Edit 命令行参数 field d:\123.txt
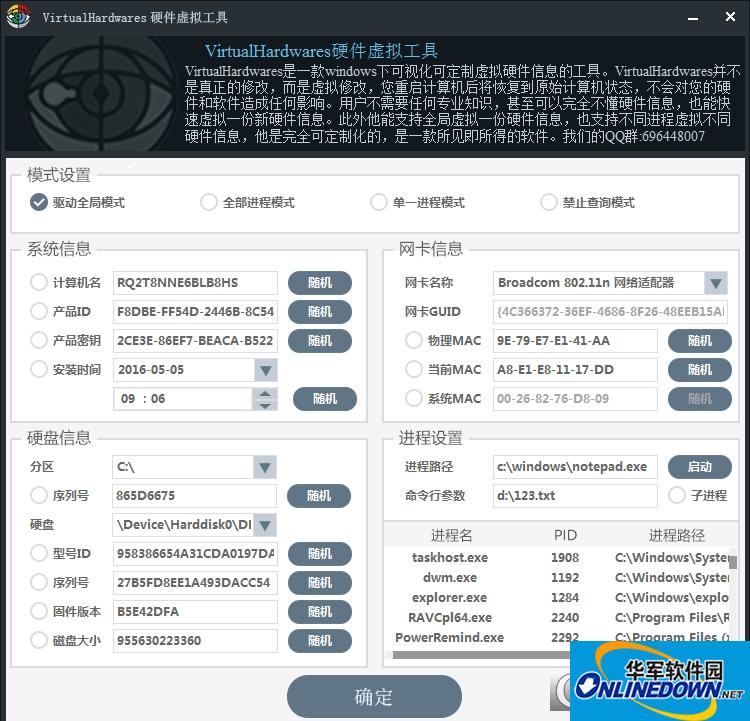 coord(575,496)
